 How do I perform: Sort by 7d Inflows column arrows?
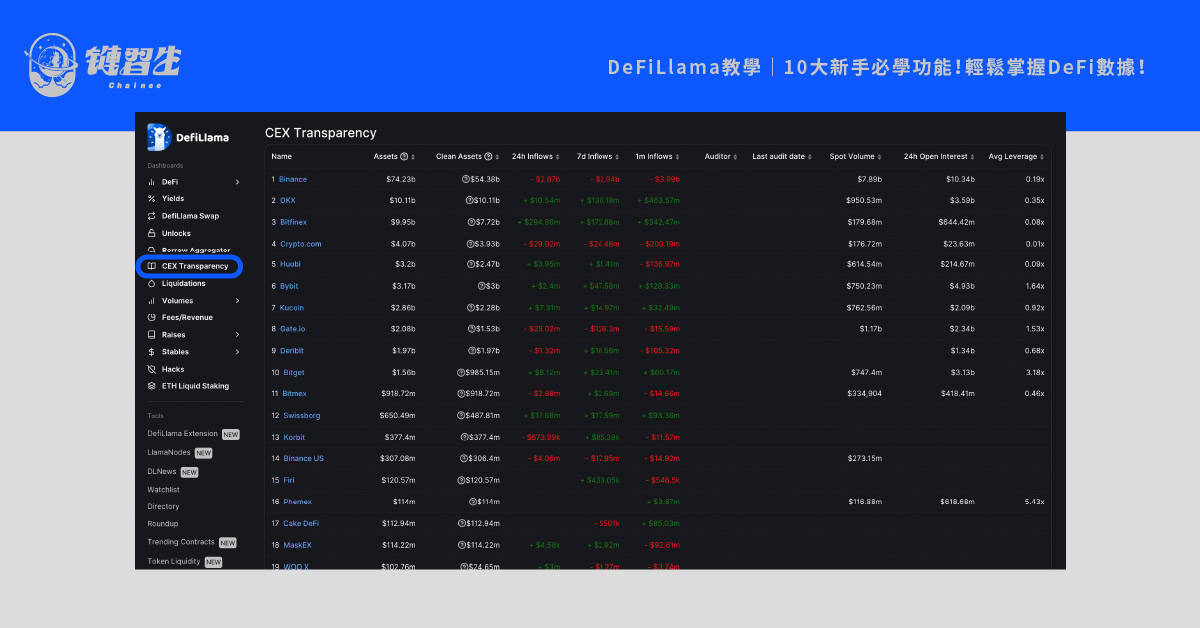click(617, 156)
